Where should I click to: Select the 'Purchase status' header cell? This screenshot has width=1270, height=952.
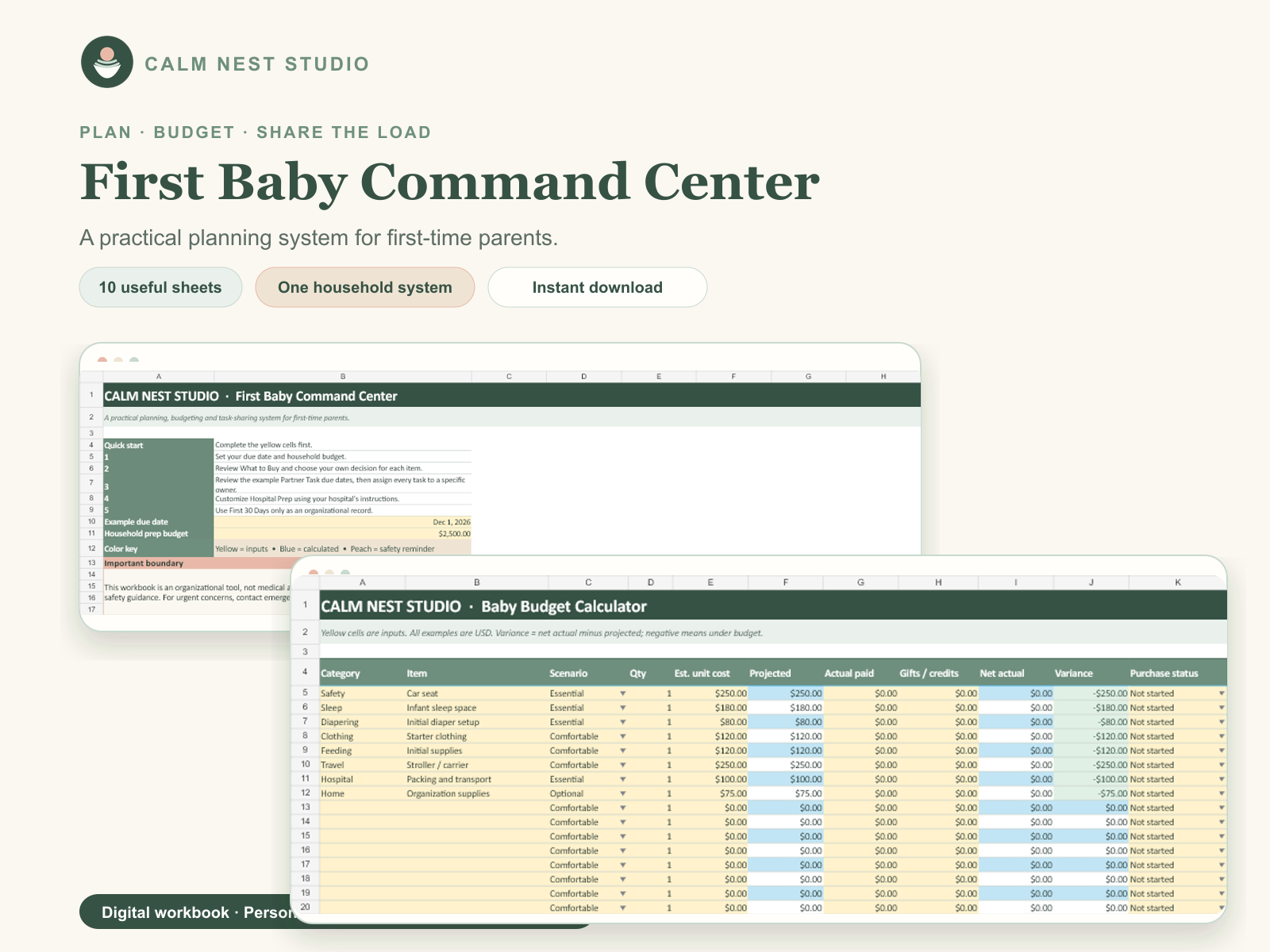click(1178, 673)
